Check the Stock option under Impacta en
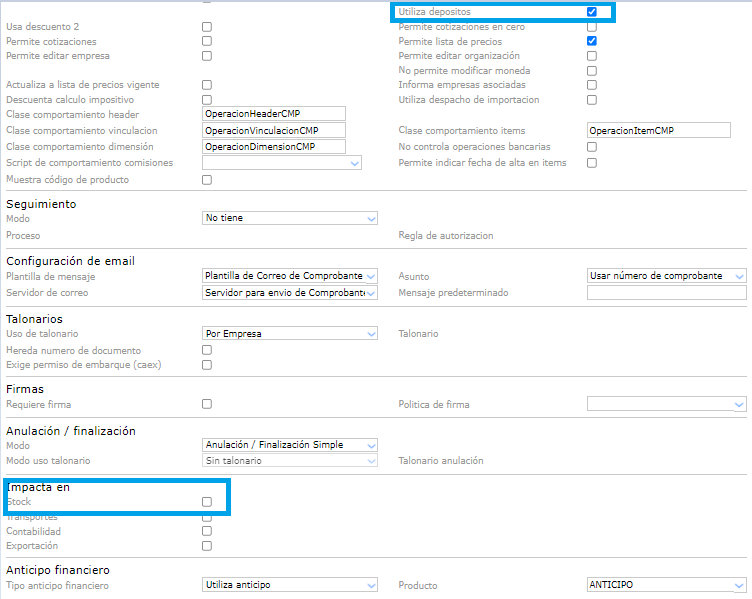The width and height of the screenshot is (752, 599). pos(207,502)
